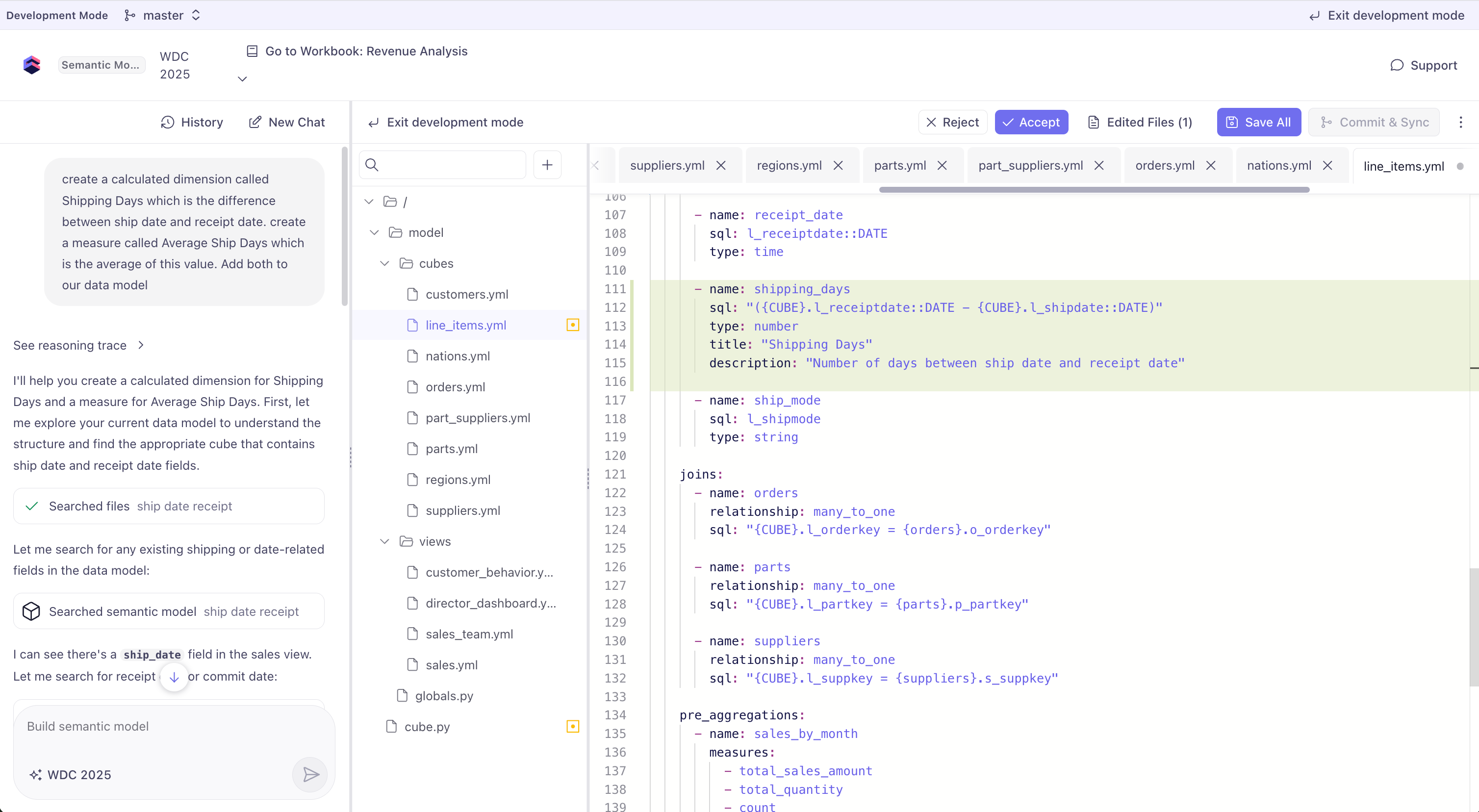Collapse the views folder
The height and width of the screenshot is (812, 1479).
pyautogui.click(x=384, y=541)
